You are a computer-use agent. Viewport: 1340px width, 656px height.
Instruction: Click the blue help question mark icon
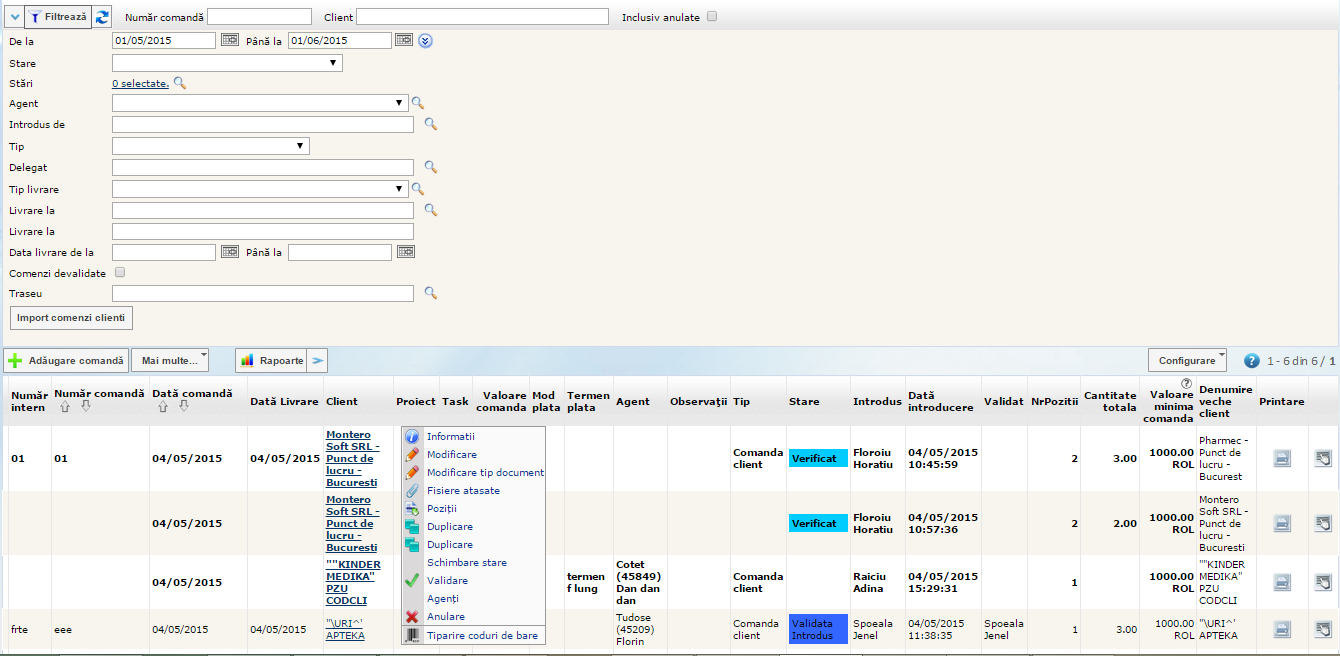tap(1251, 361)
